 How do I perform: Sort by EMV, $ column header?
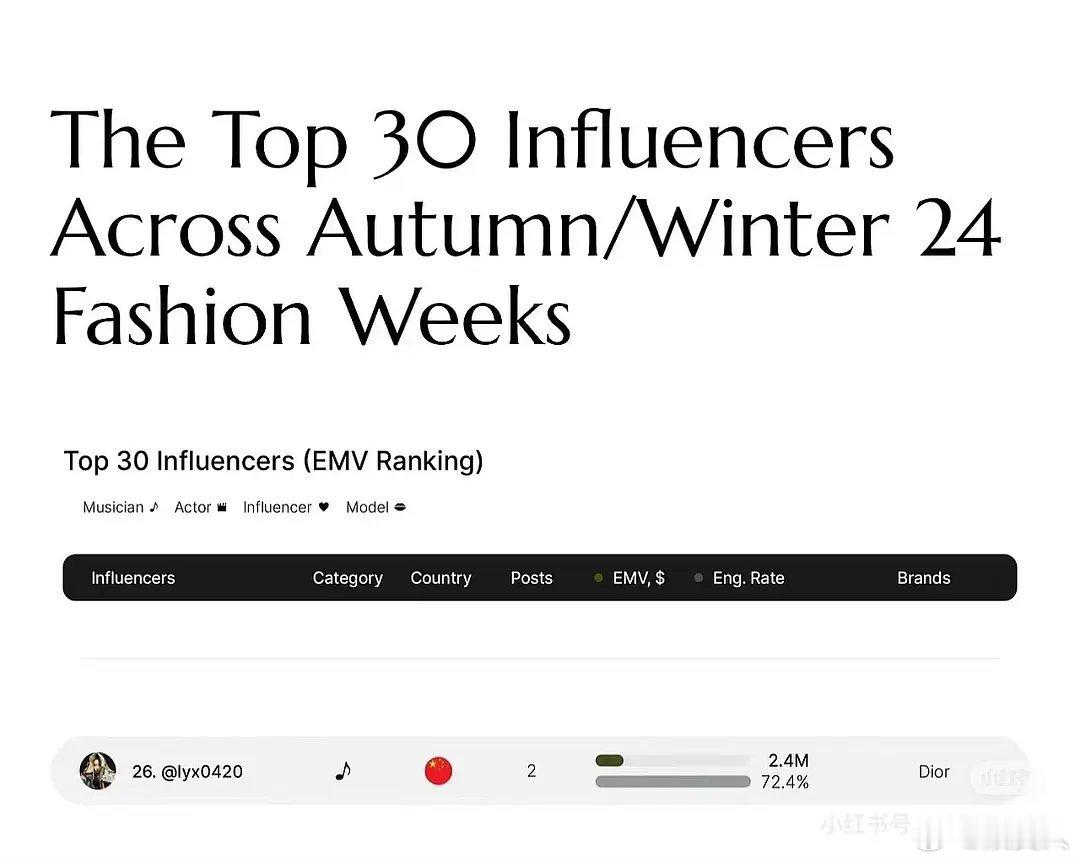(638, 577)
